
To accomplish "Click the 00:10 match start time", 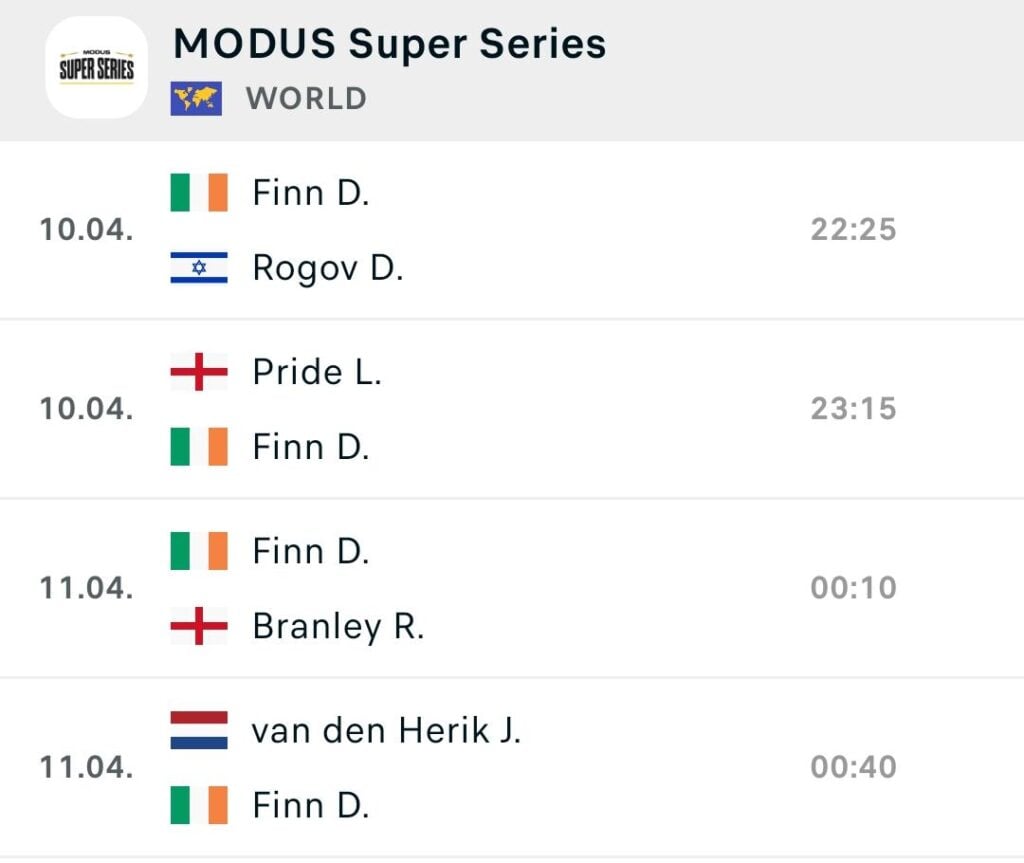I will tap(853, 588).
